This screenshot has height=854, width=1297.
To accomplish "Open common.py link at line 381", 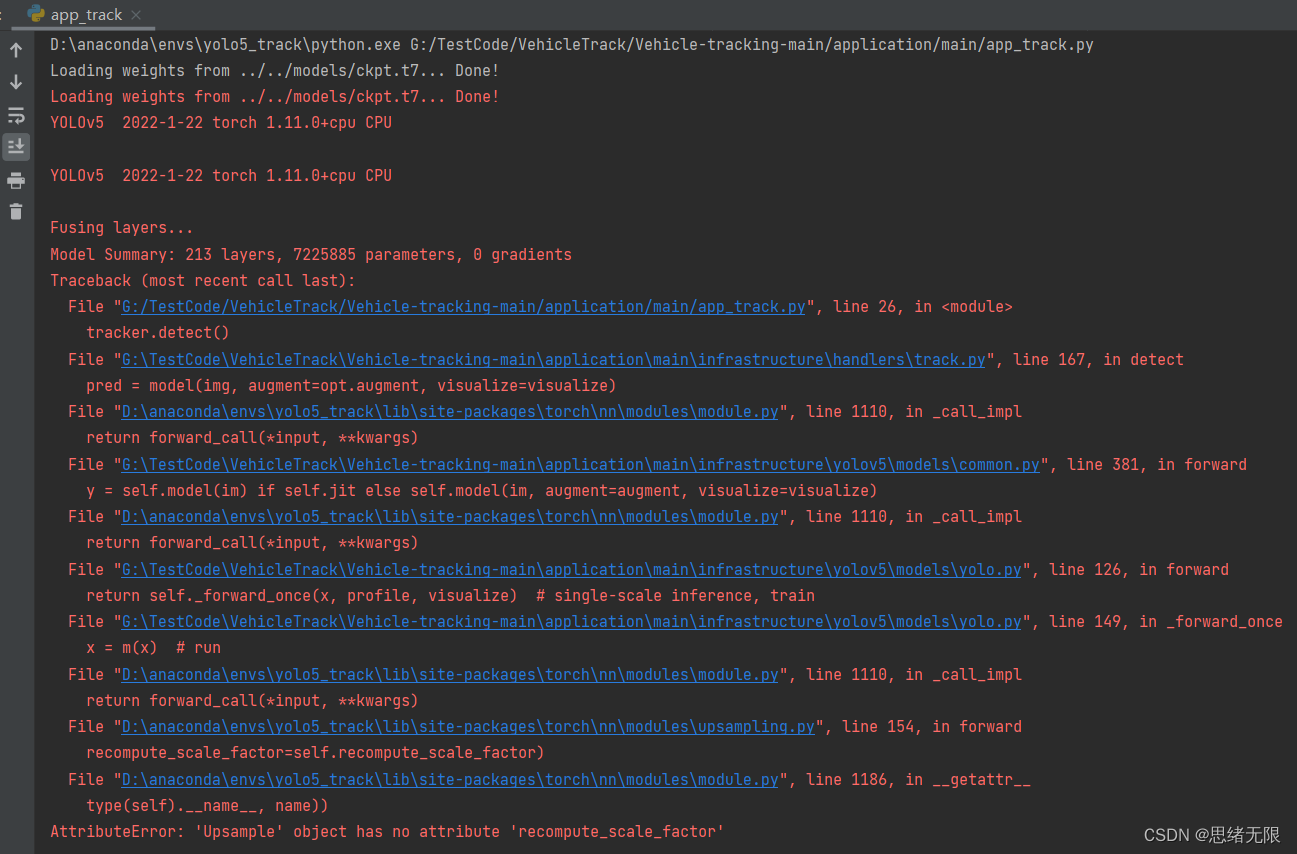I will pos(581,464).
